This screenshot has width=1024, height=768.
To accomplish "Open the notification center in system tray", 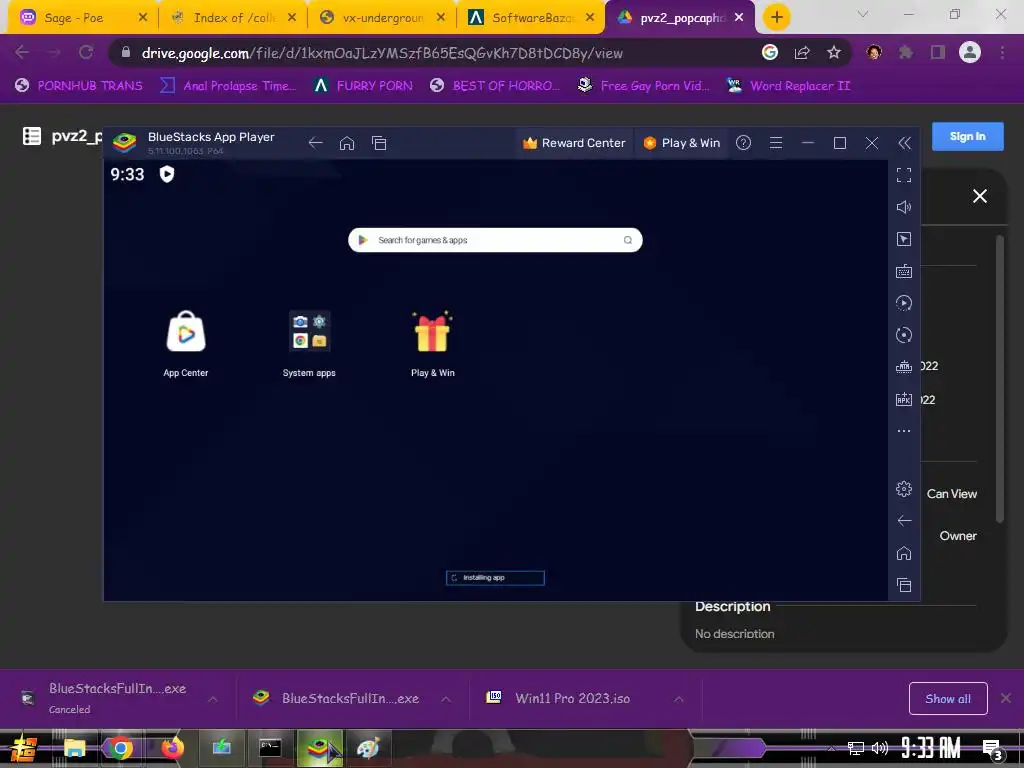I will pyautogui.click(x=993, y=749).
